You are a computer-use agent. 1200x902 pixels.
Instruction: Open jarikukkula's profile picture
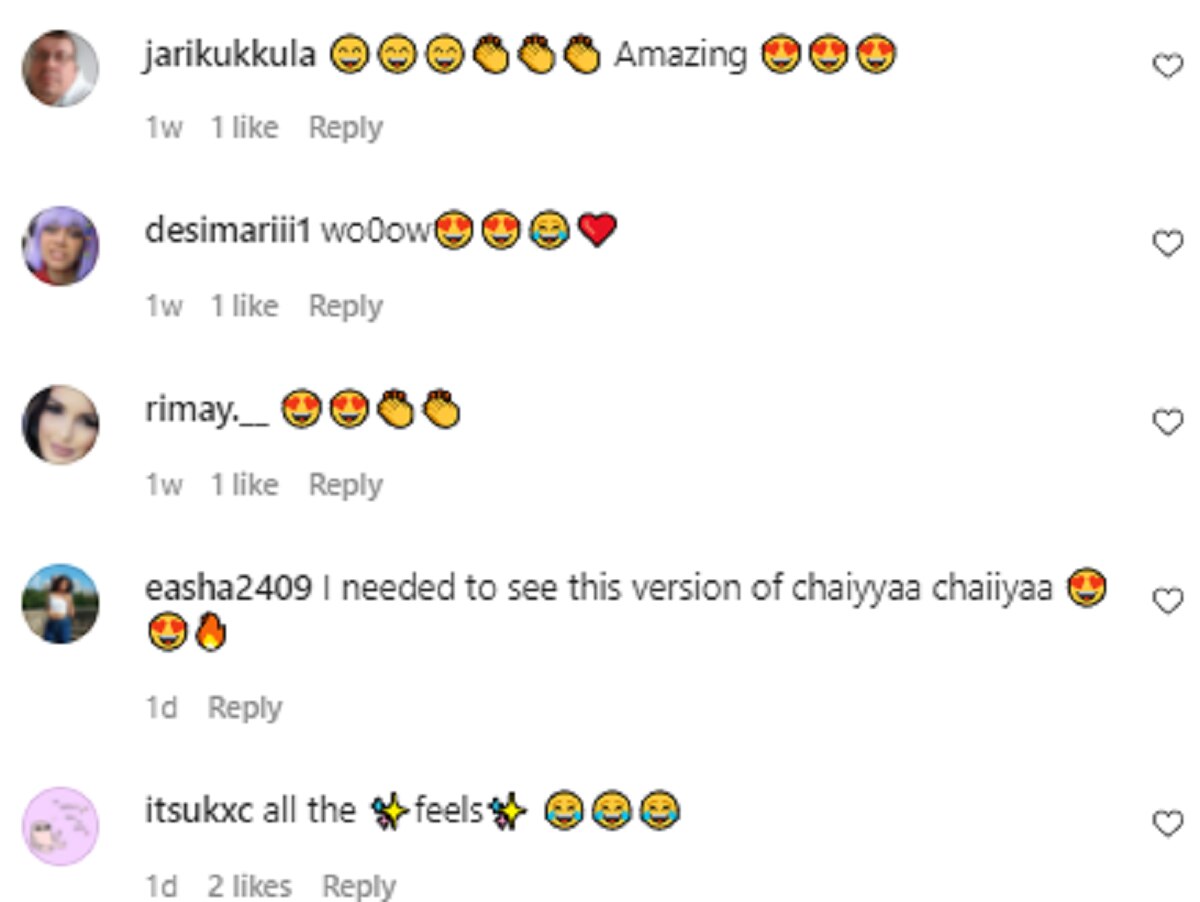(x=61, y=68)
